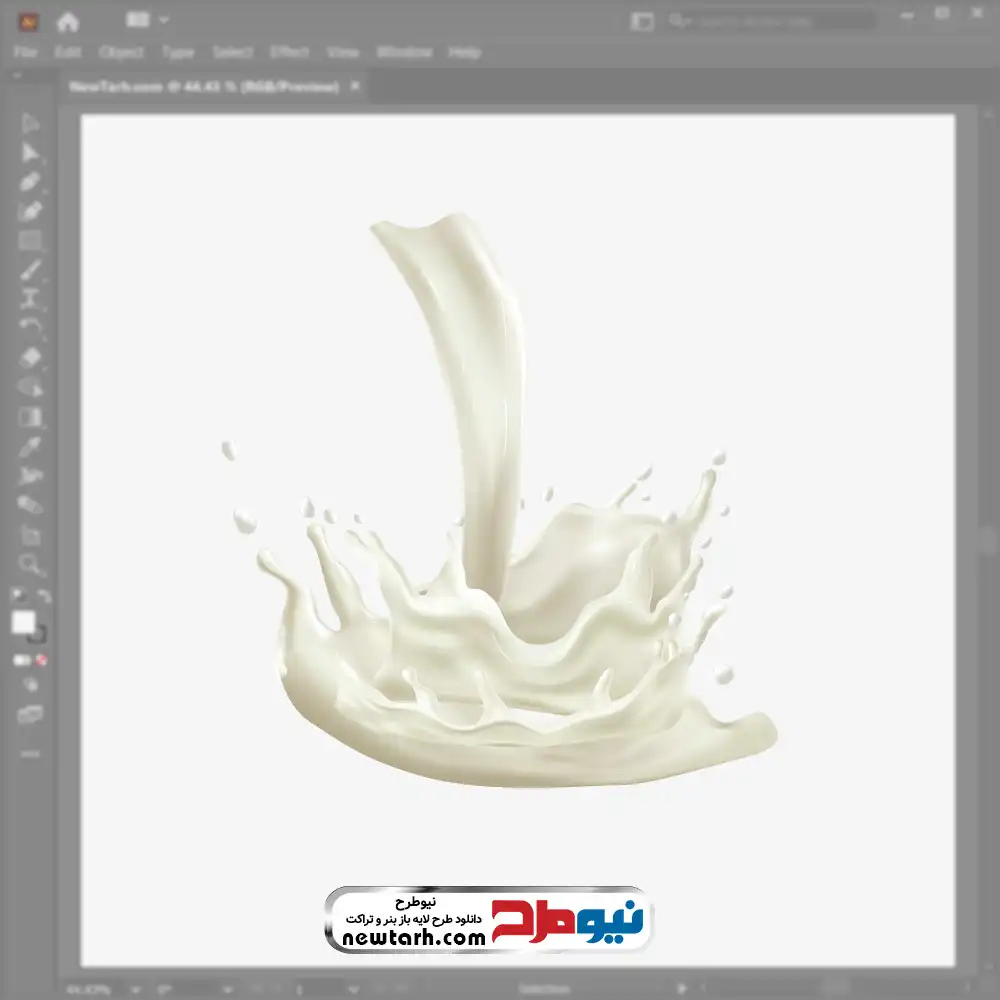
Task: Pick the Pen tool
Action: tap(31, 182)
